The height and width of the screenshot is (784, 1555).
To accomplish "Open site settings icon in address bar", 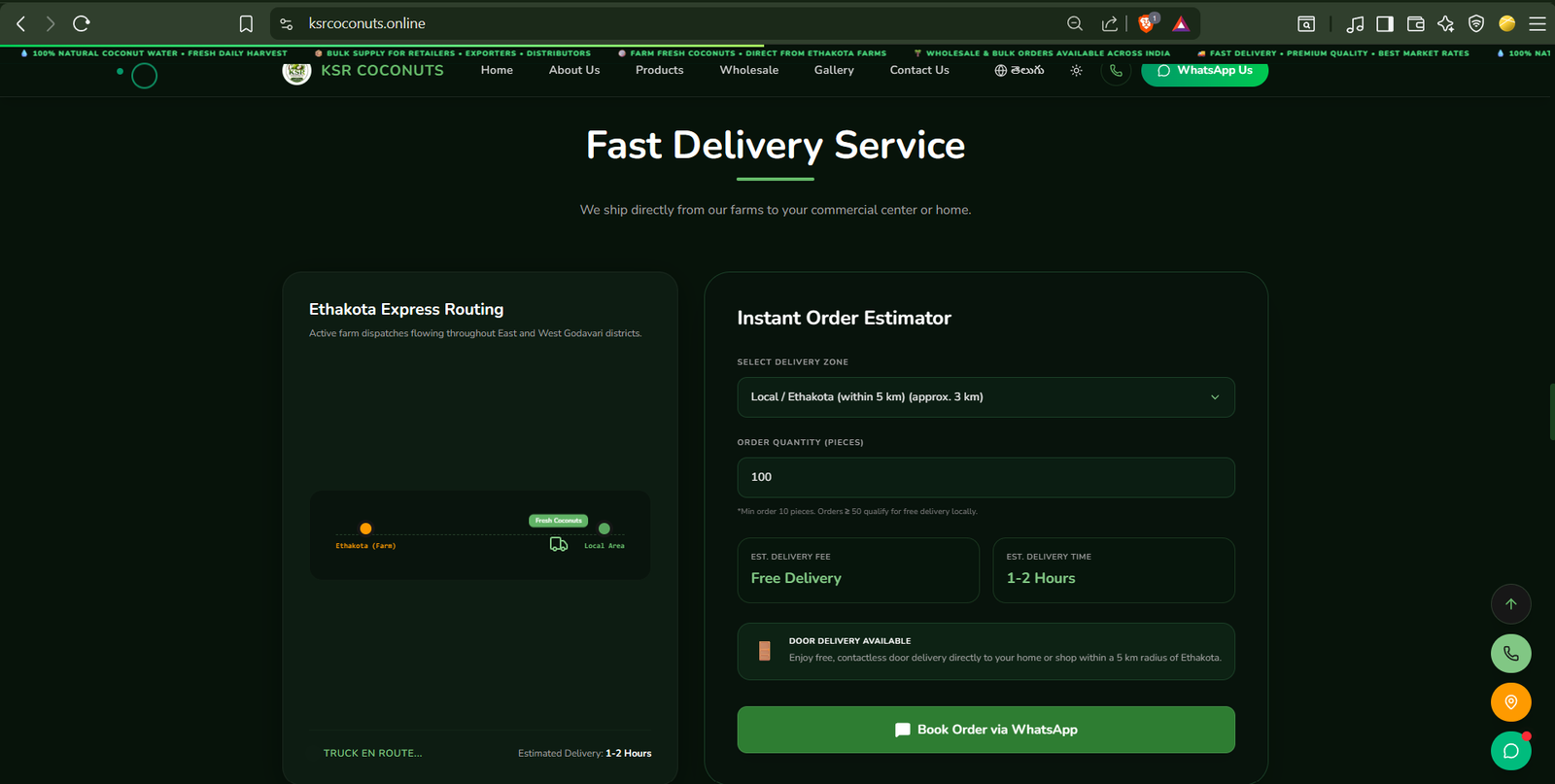I will 286,23.
